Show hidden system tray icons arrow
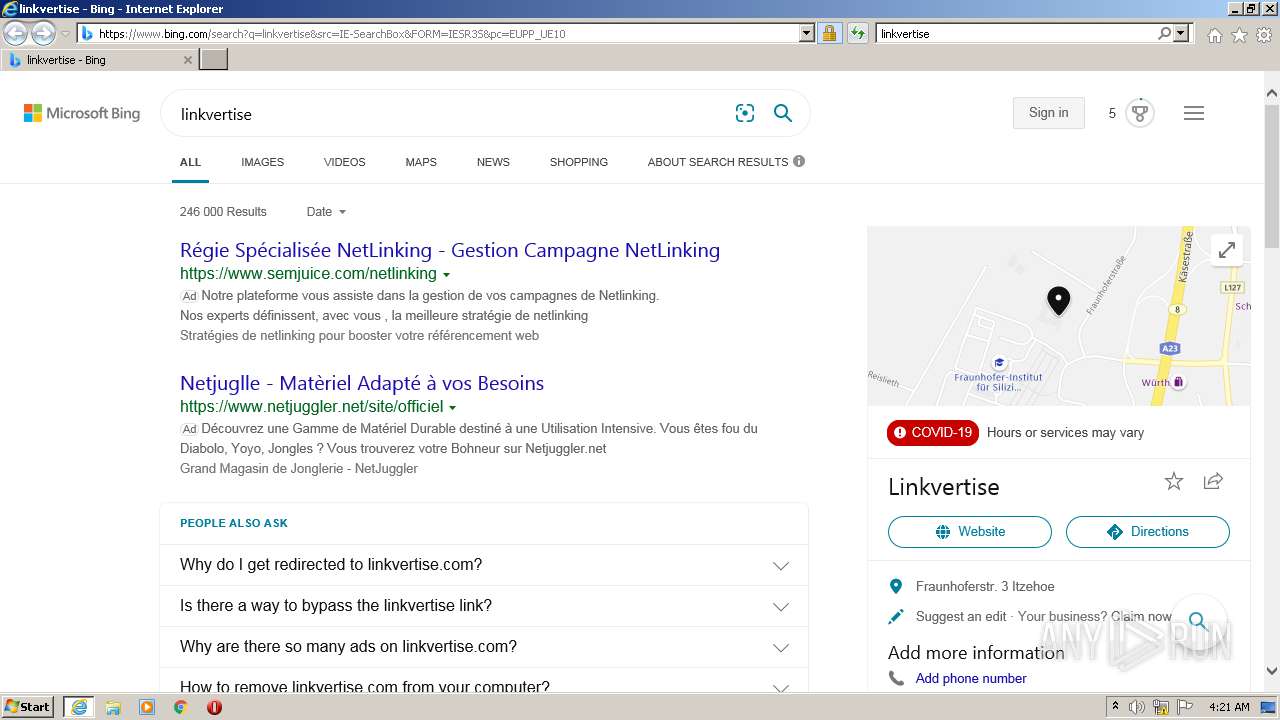Screen dimensions: 1280x720 [1115, 707]
